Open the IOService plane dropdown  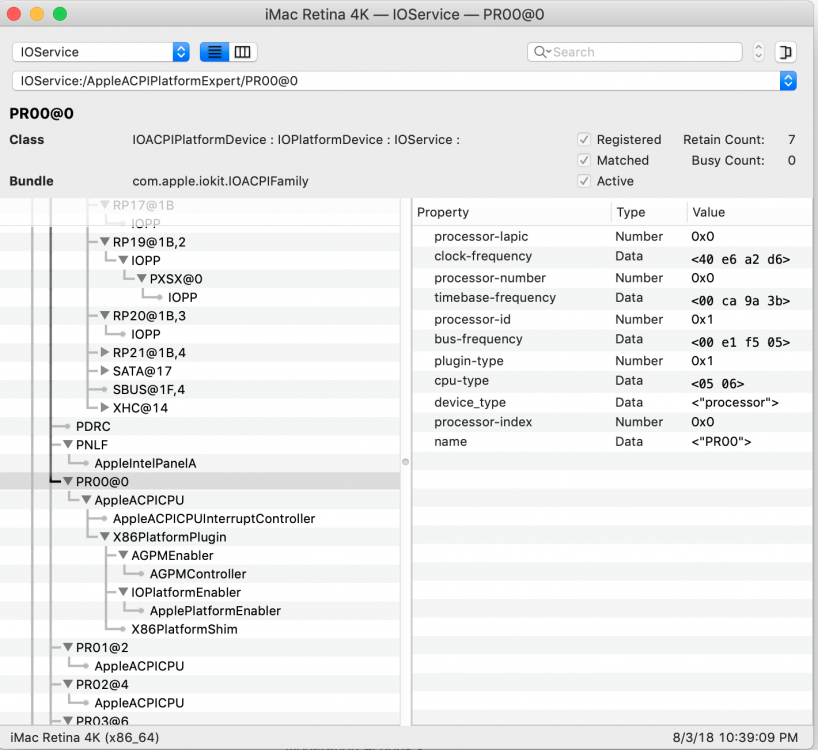(x=101, y=52)
